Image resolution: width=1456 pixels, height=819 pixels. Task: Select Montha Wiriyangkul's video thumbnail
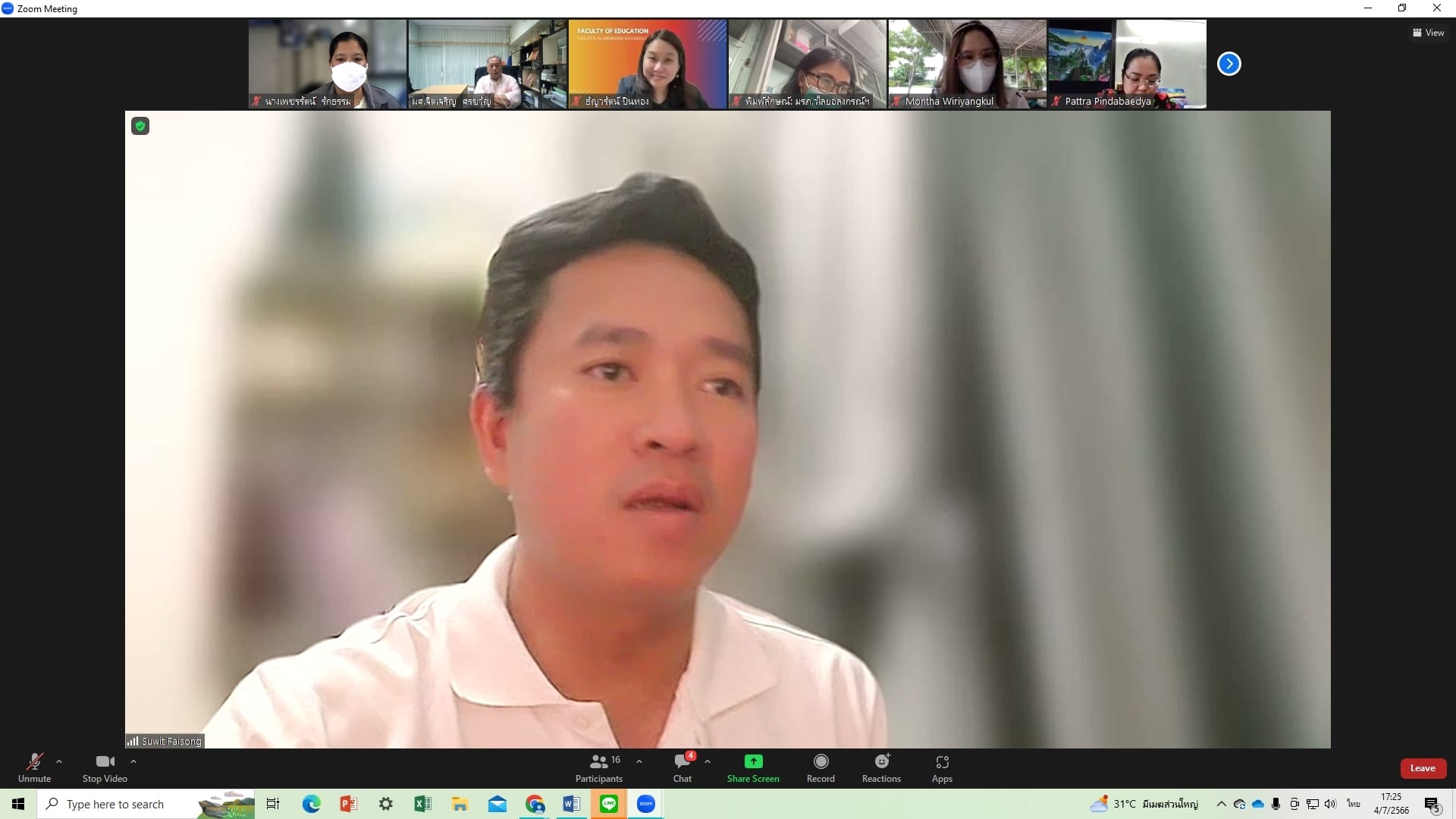tap(967, 64)
